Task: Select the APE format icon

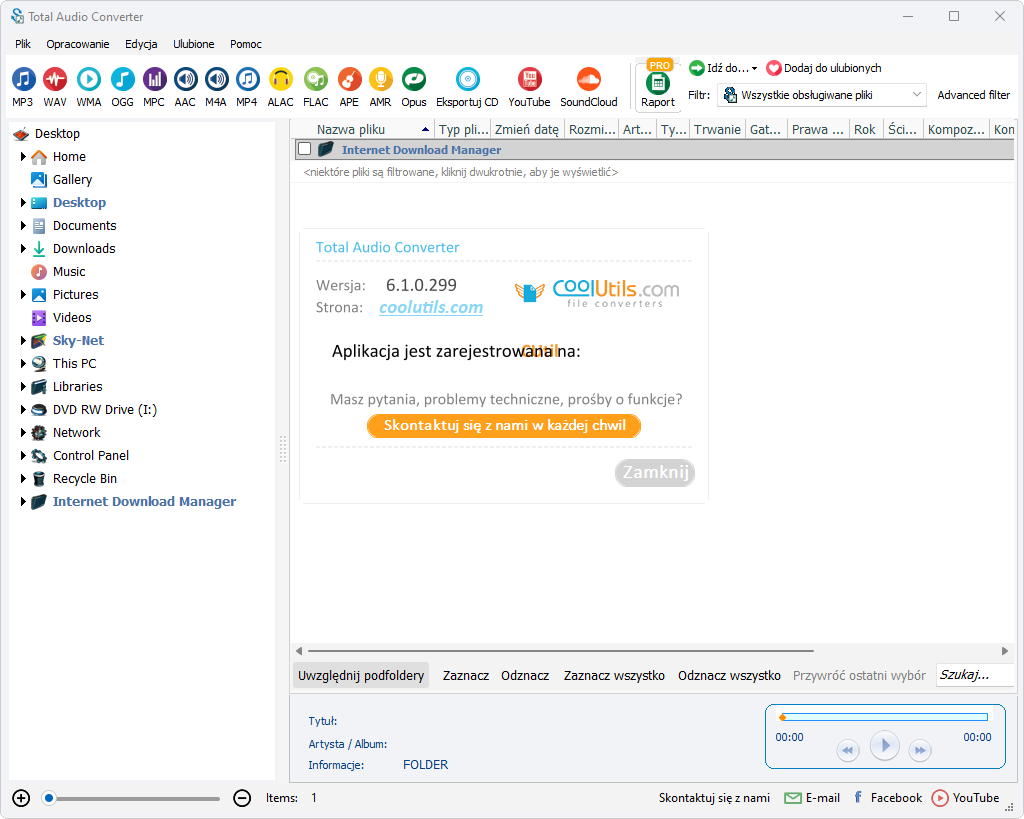Action: [x=349, y=87]
